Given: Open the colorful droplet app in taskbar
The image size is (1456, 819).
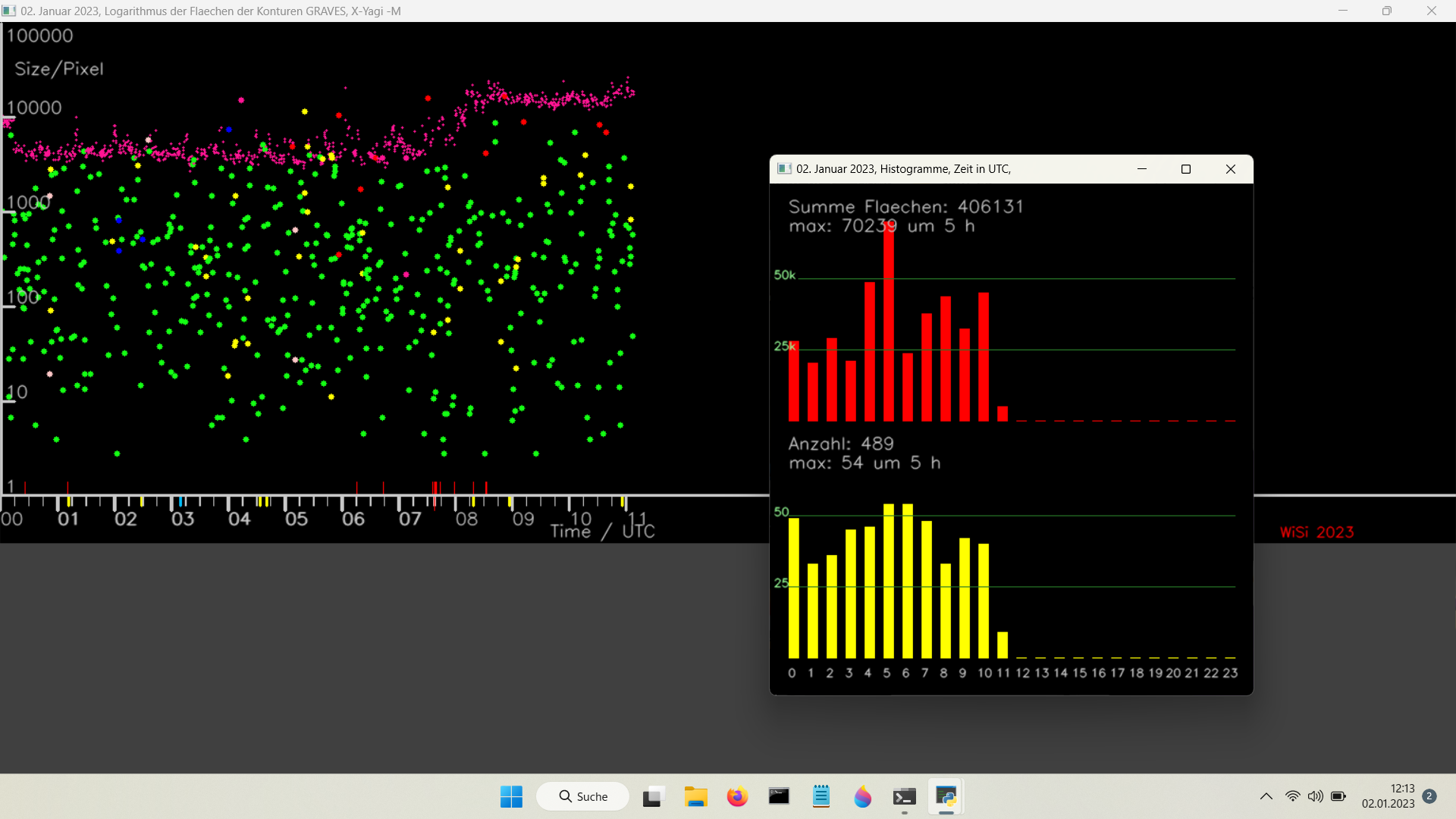Looking at the screenshot, I should click(x=862, y=796).
